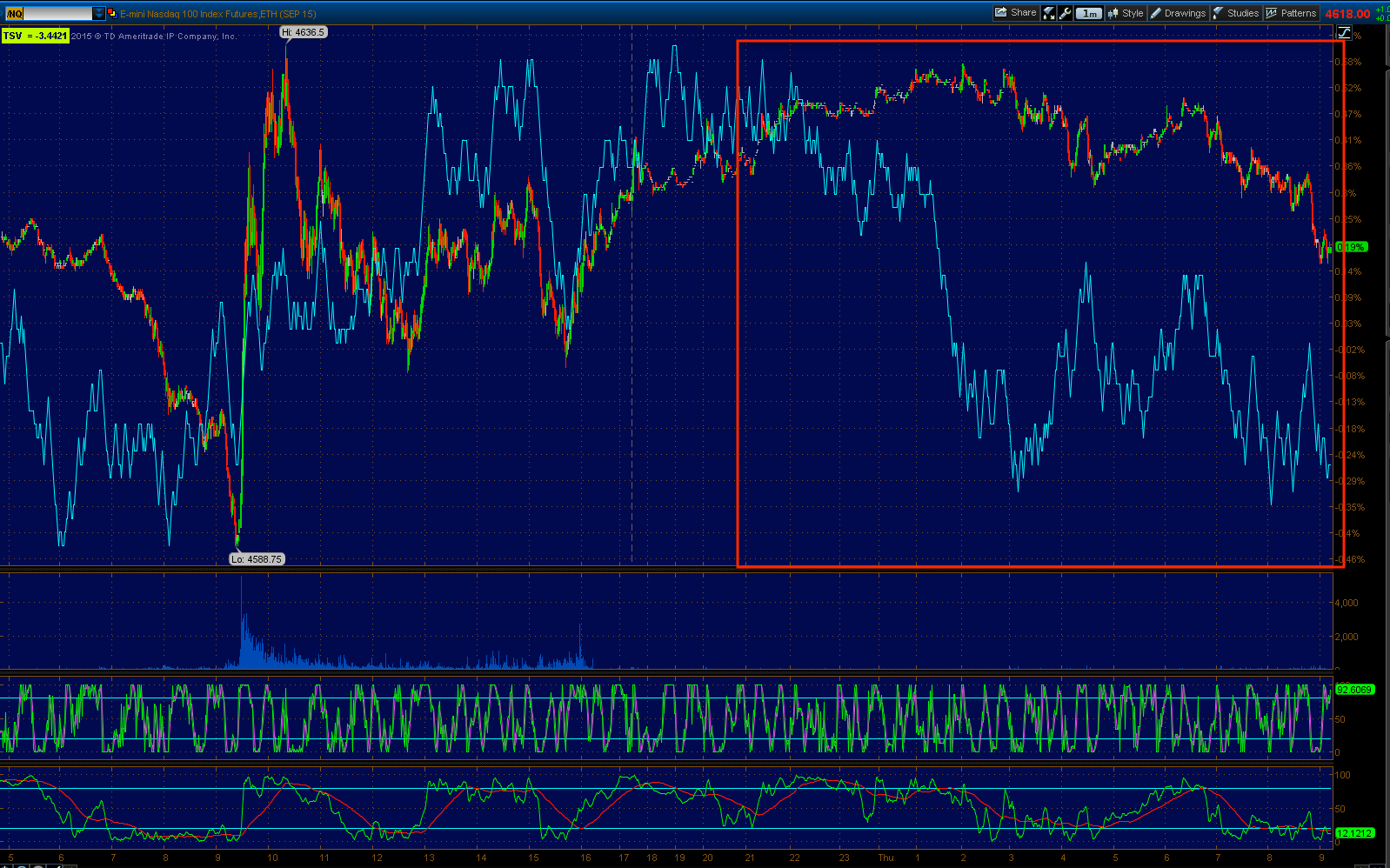The image size is (1390, 868).
Task: Click the Share button in chart toolbar
Action: click(x=1016, y=13)
